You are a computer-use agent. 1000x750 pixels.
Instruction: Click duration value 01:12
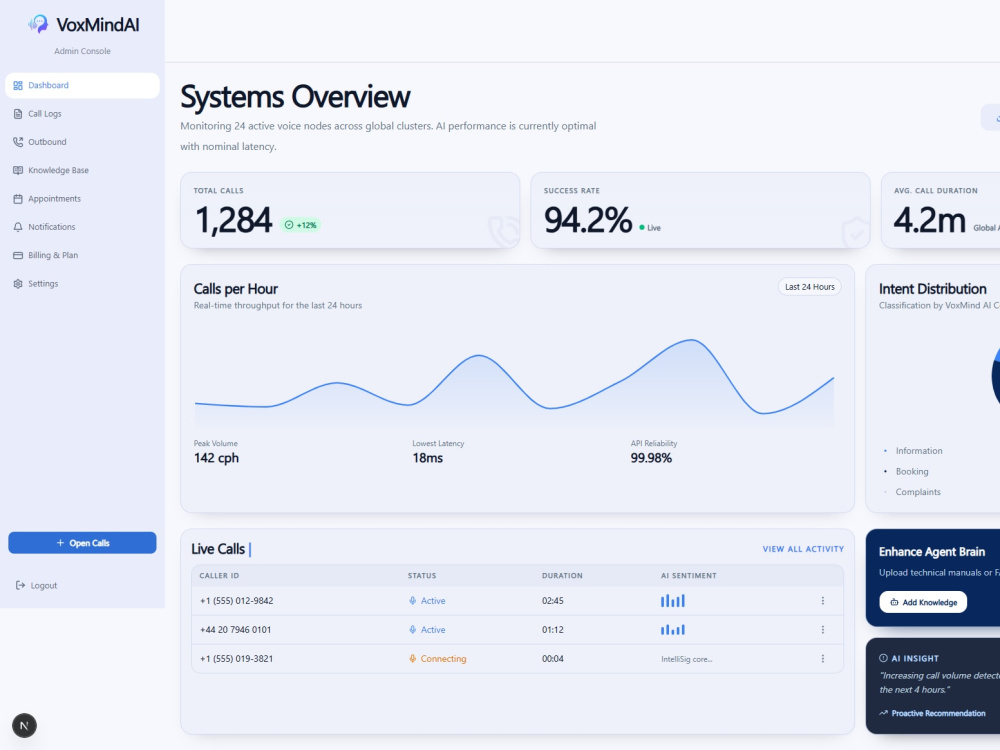(553, 629)
